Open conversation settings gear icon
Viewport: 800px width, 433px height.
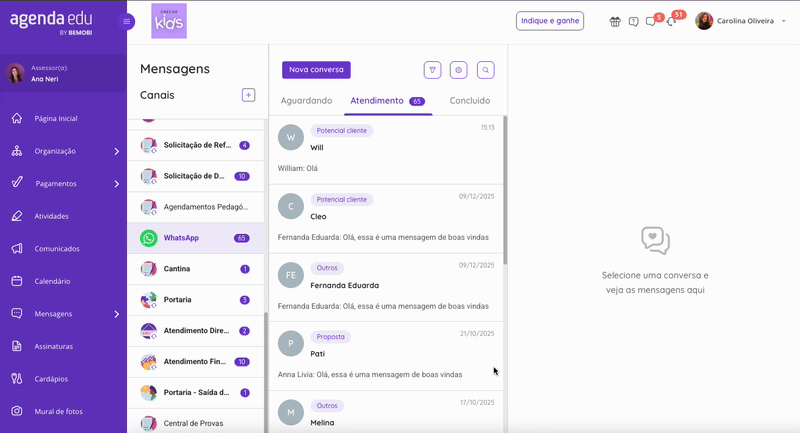(x=459, y=70)
